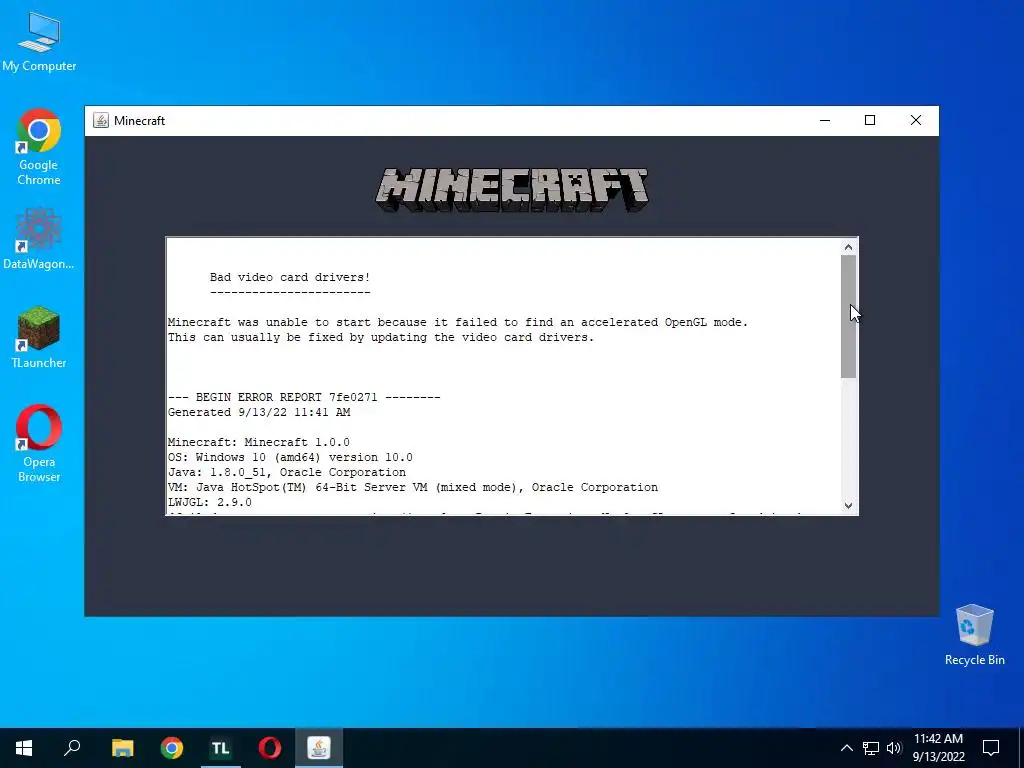Image resolution: width=1024 pixels, height=768 pixels.
Task: Click the error report scrollbar thumb
Action: (848, 316)
